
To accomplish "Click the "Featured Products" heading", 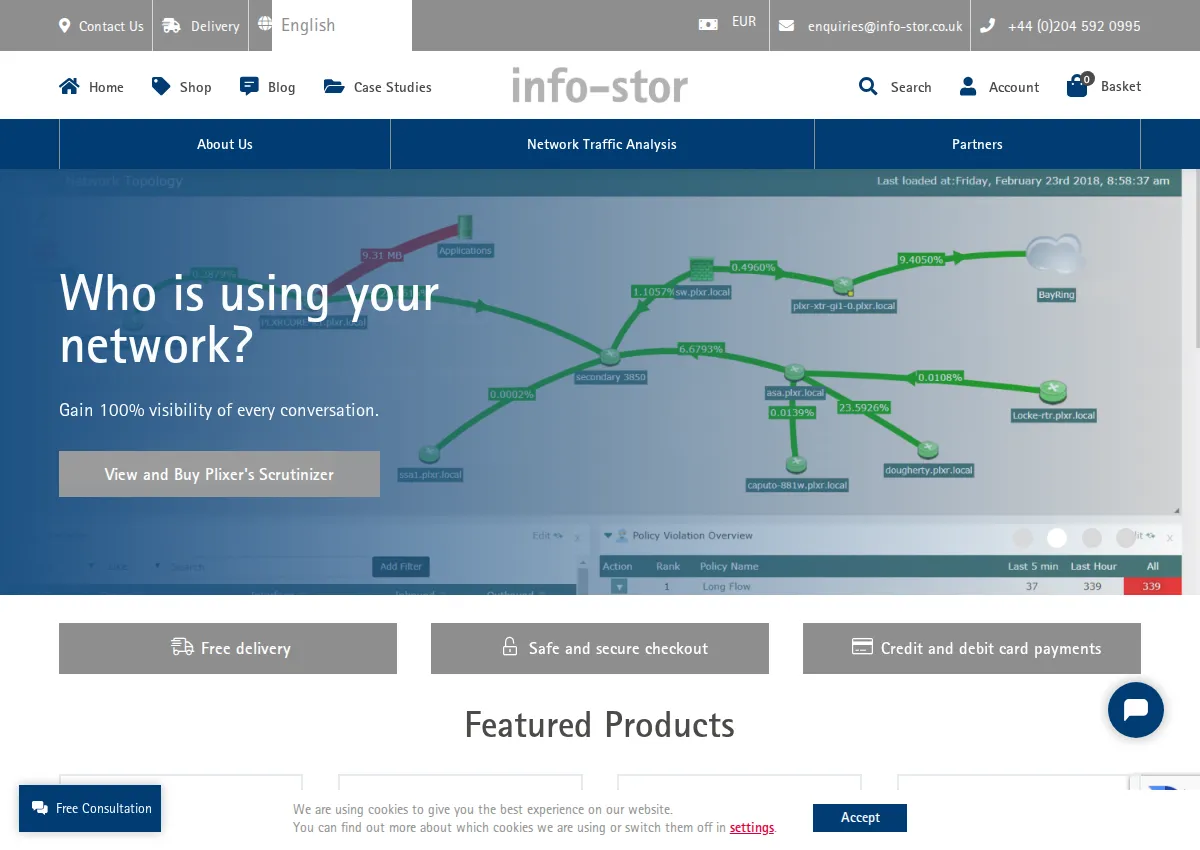I will pyautogui.click(x=600, y=724).
